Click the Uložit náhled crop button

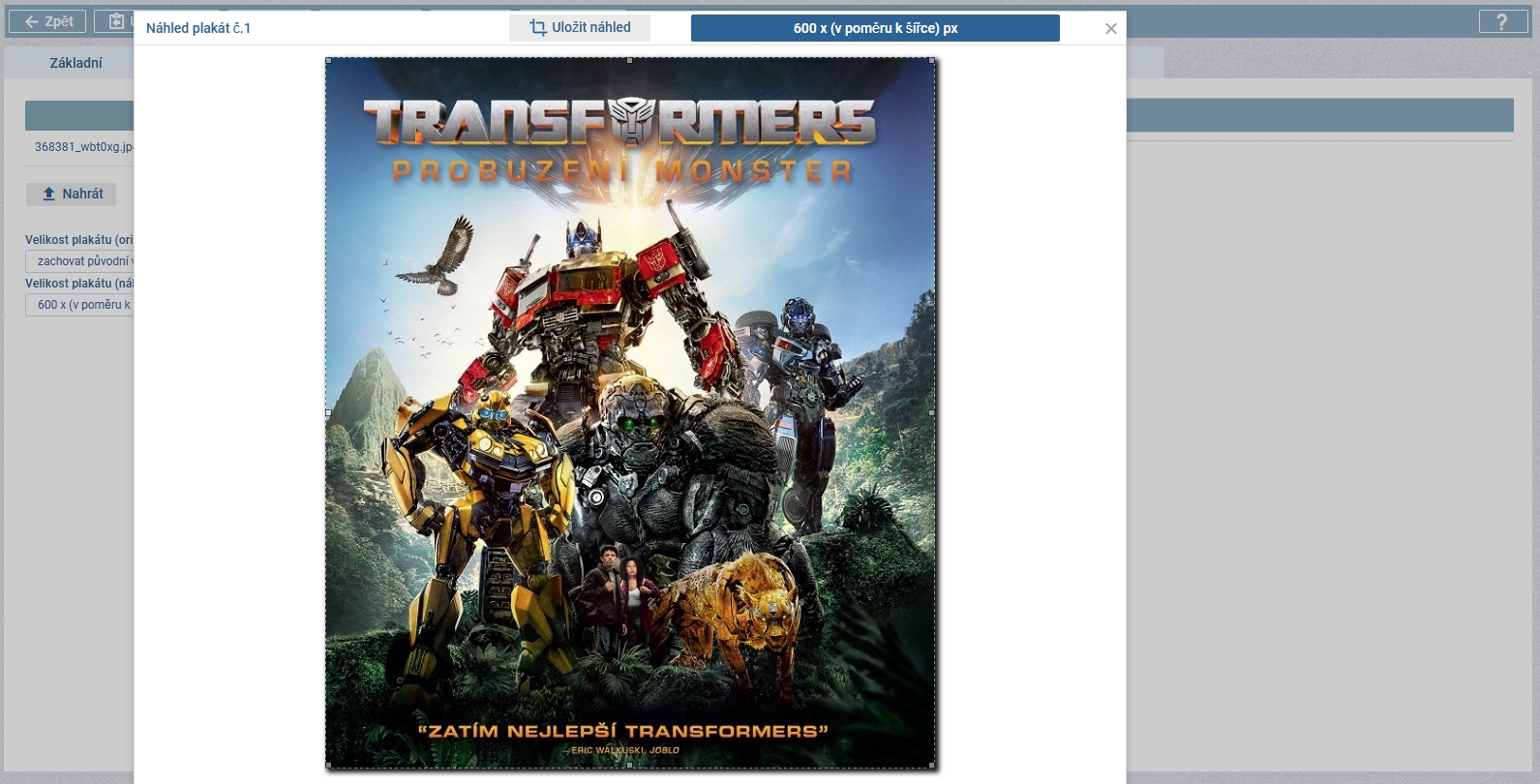pos(580,28)
